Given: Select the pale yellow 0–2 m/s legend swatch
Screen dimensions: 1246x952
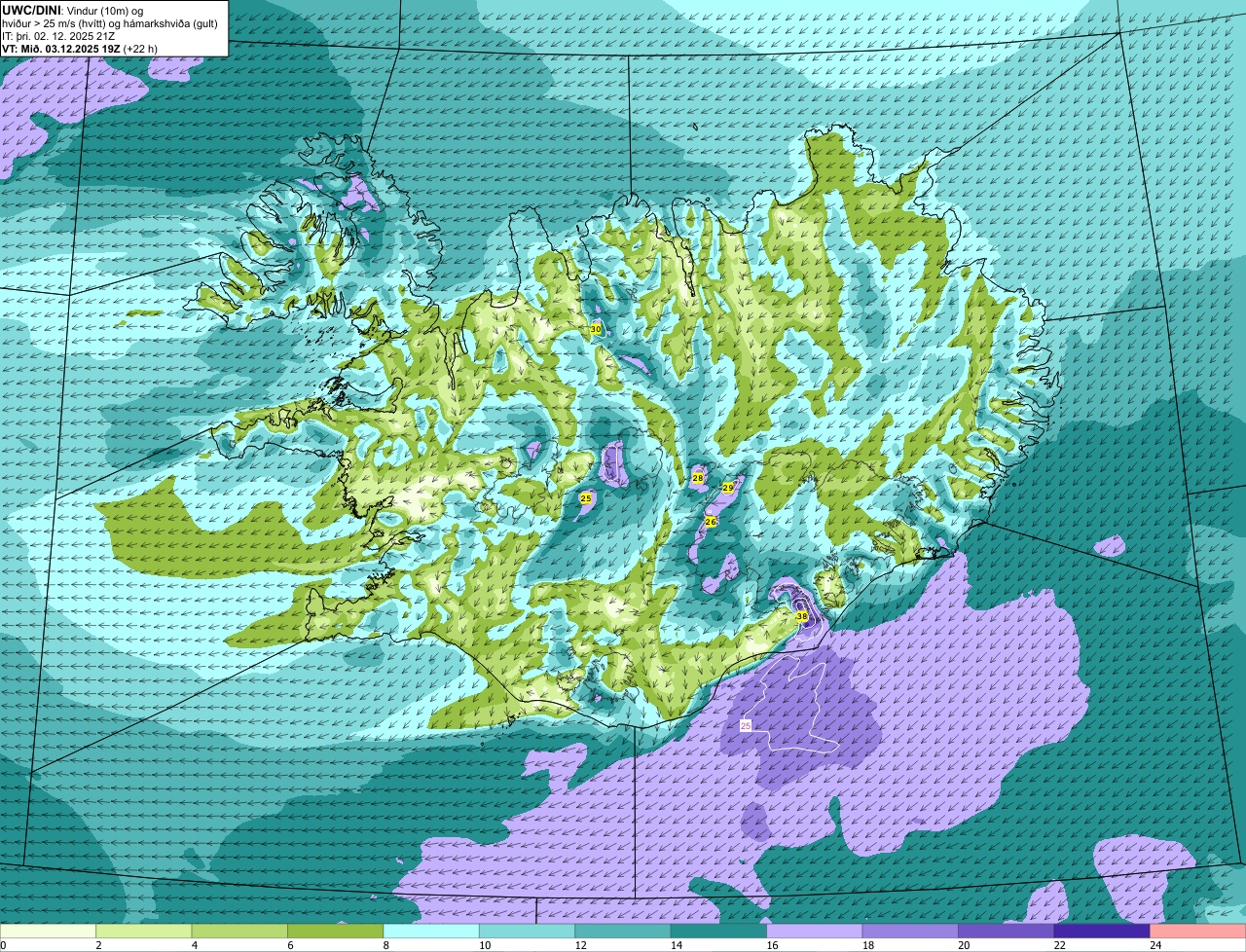Looking at the screenshot, I should coord(49,931).
